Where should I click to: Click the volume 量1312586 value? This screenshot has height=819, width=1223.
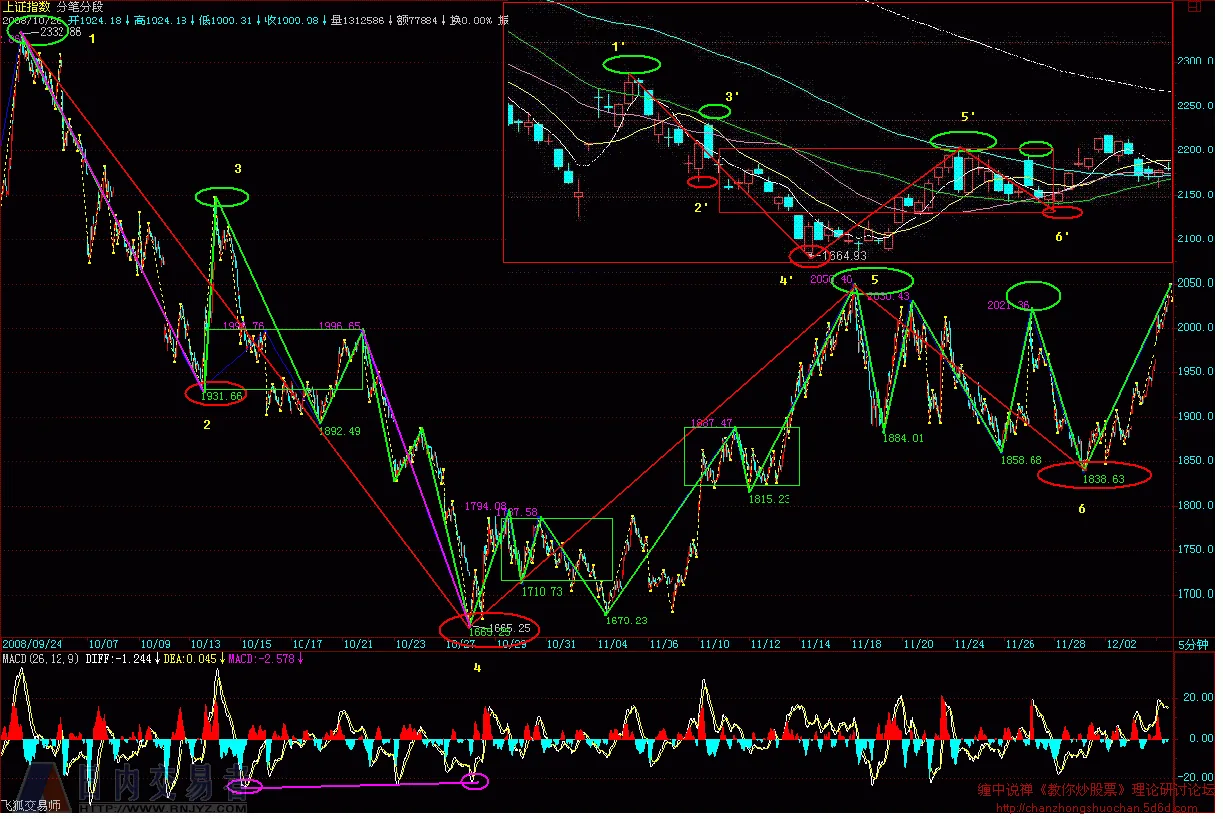click(x=357, y=20)
